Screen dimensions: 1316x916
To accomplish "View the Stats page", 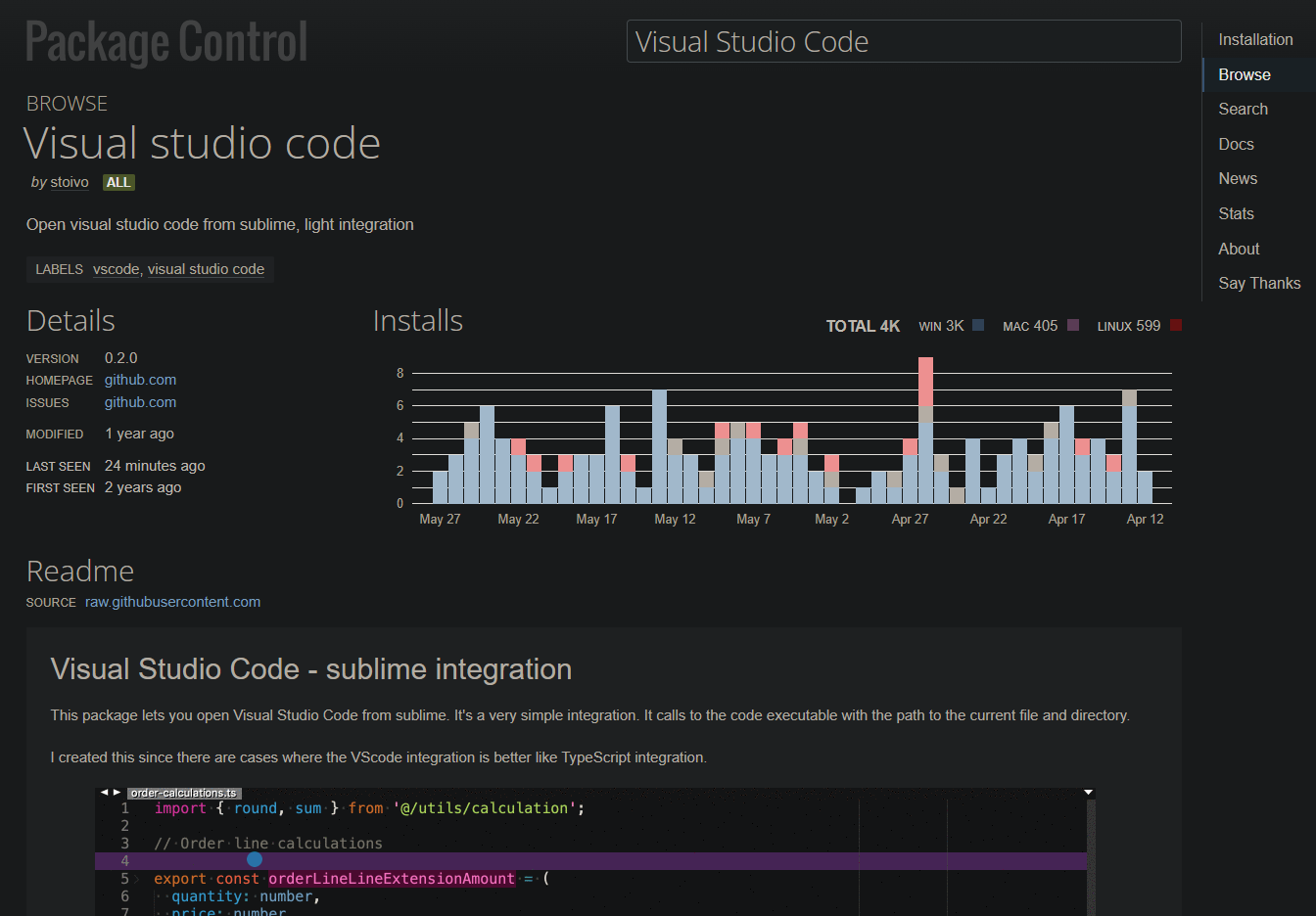I will coord(1236,214).
